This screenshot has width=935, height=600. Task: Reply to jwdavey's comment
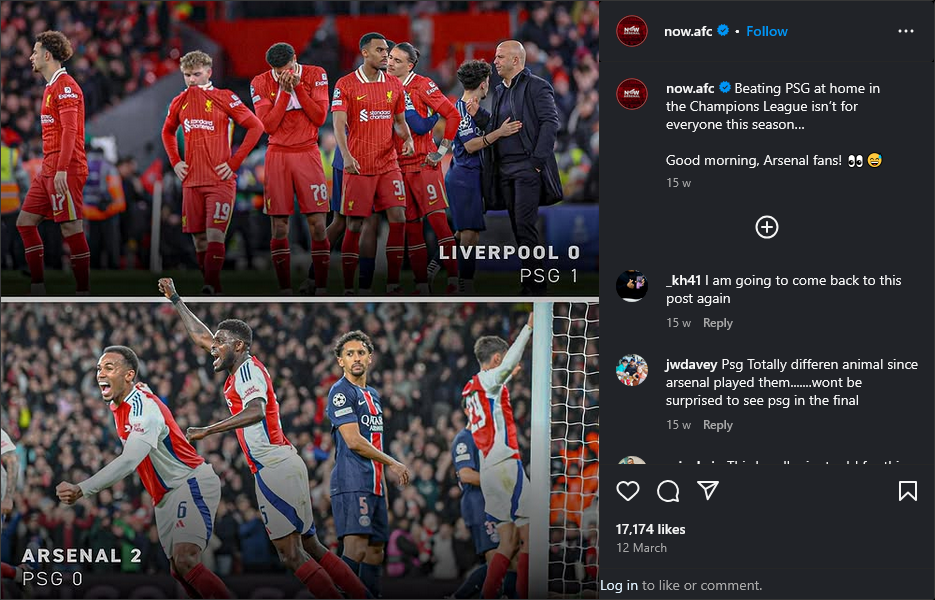(x=717, y=425)
